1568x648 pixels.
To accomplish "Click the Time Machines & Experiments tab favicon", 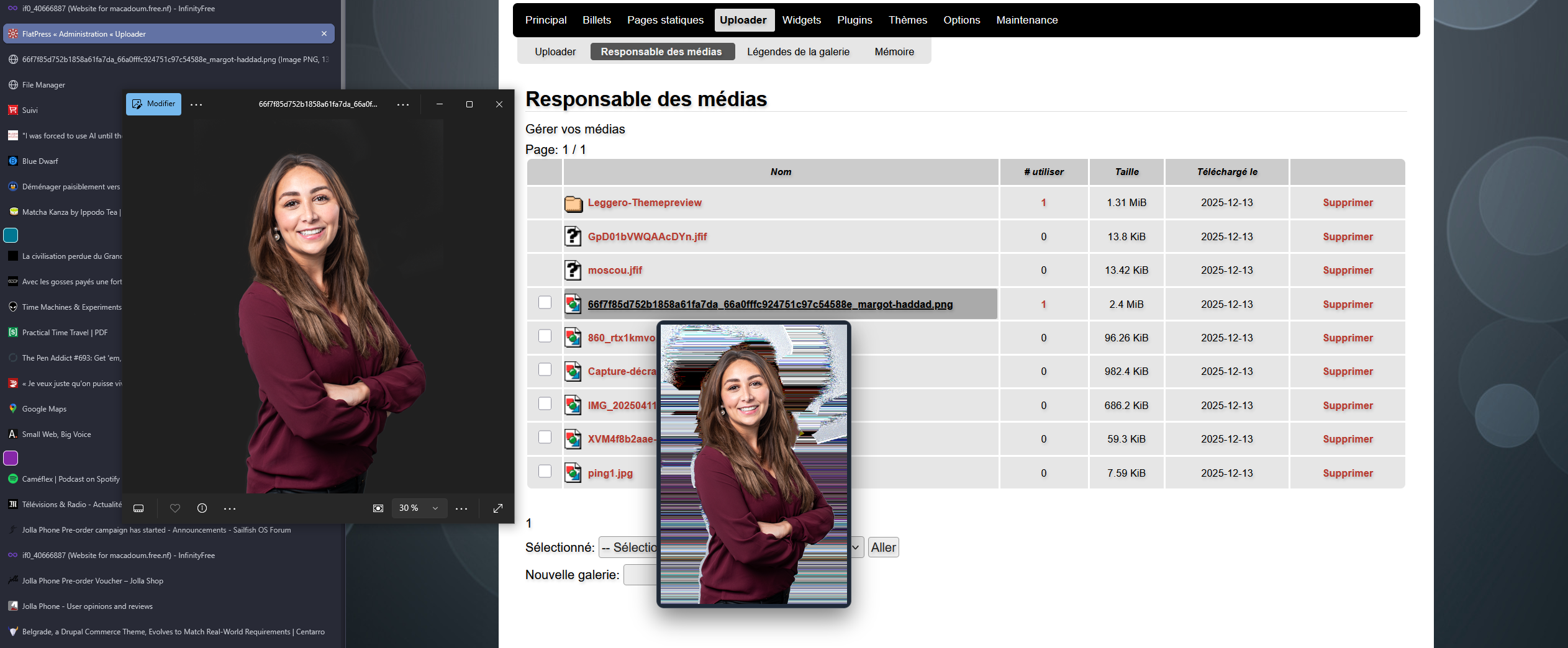I will click(x=13, y=307).
